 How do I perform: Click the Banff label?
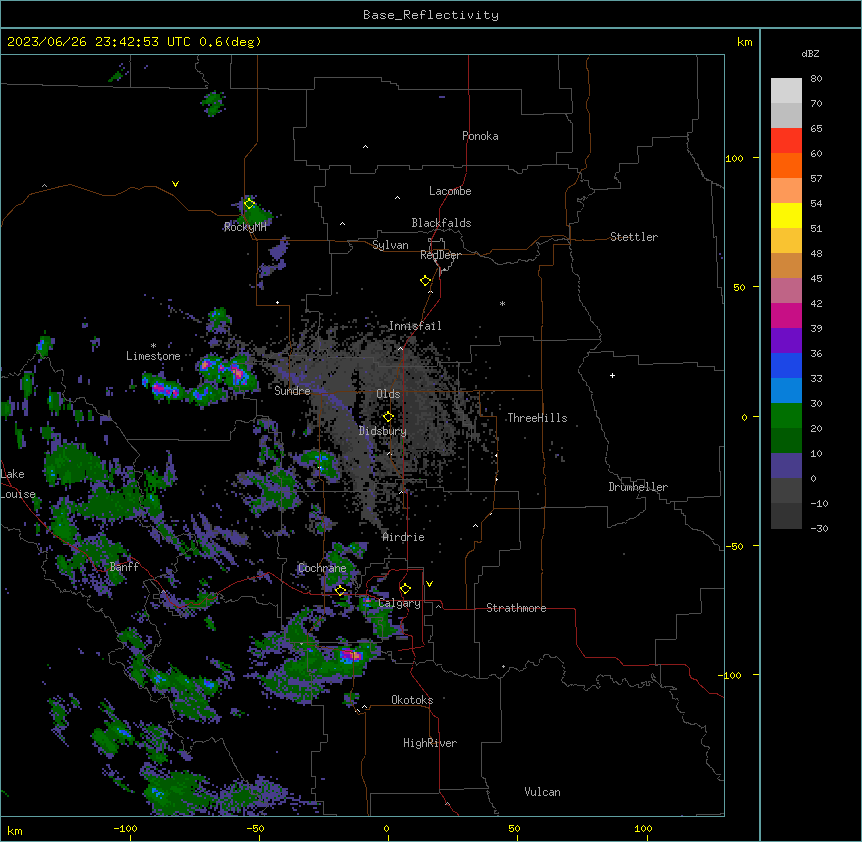124,567
